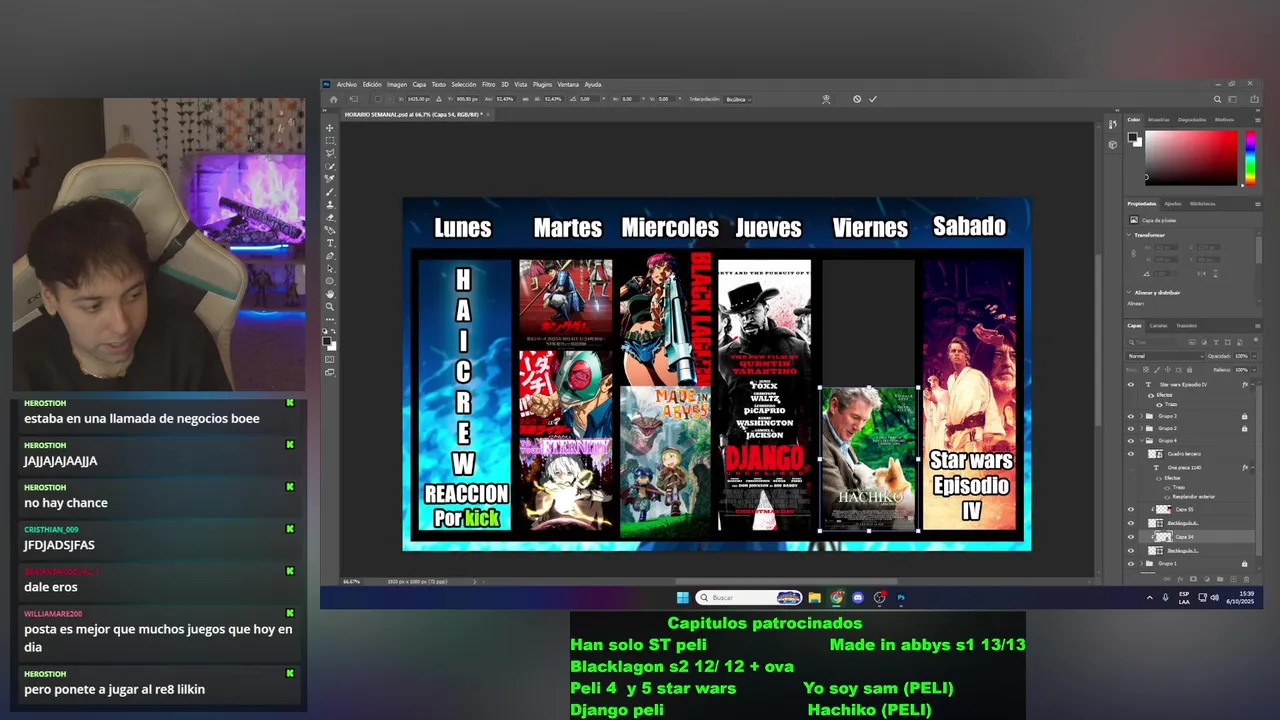Select the Path Selection arrow tool
1280x720 pixels.
[x=330, y=268]
